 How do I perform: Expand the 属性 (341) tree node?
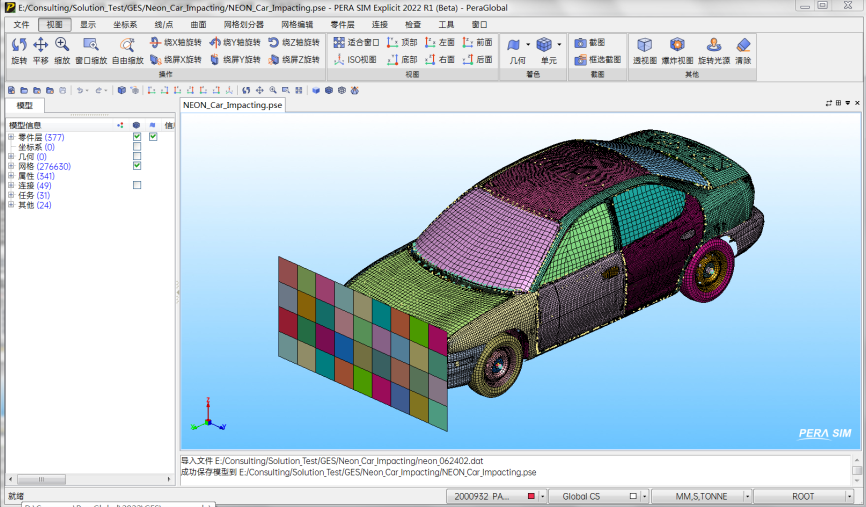click(x=11, y=176)
